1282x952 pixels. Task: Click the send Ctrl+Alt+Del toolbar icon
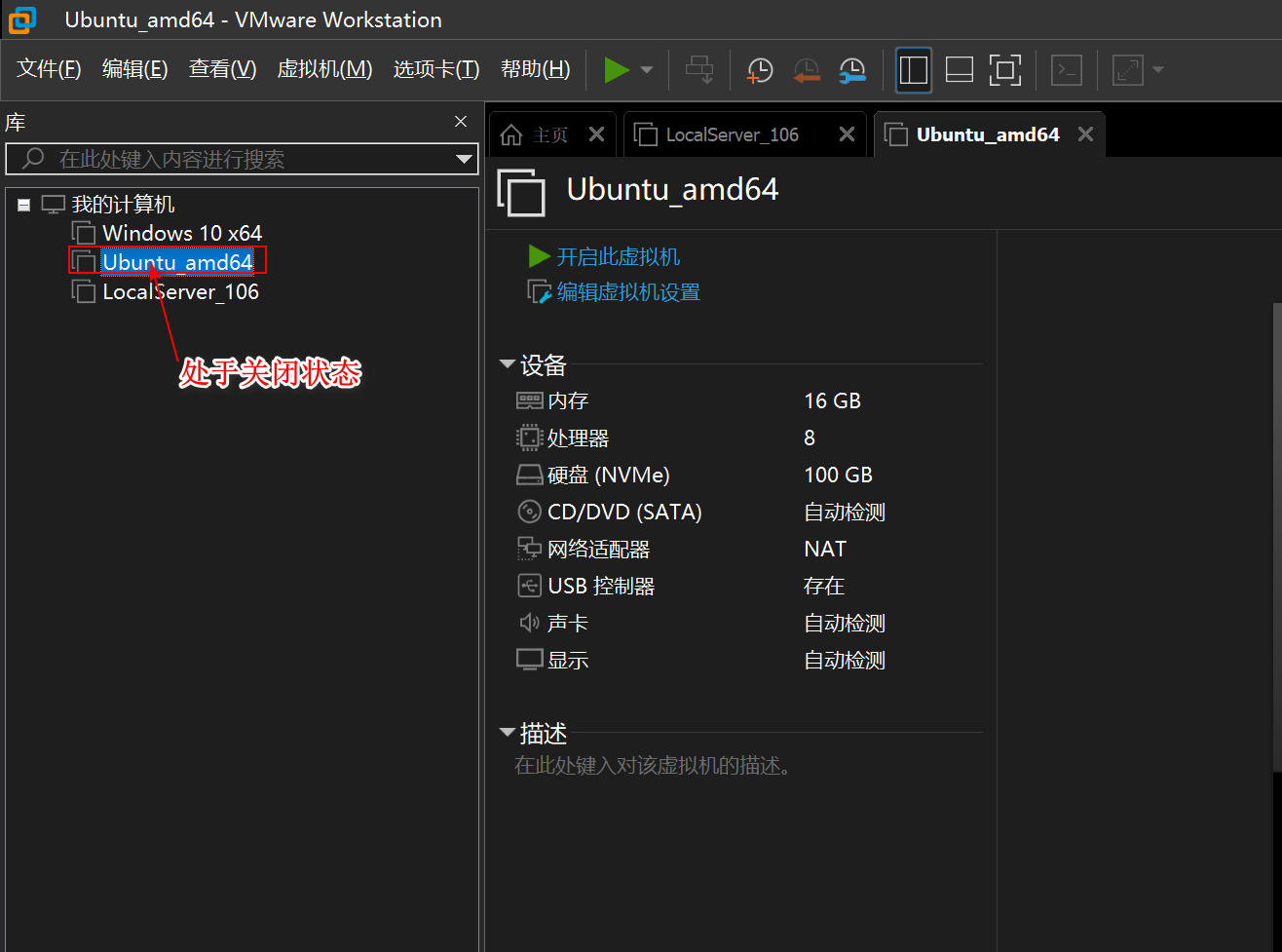point(700,70)
